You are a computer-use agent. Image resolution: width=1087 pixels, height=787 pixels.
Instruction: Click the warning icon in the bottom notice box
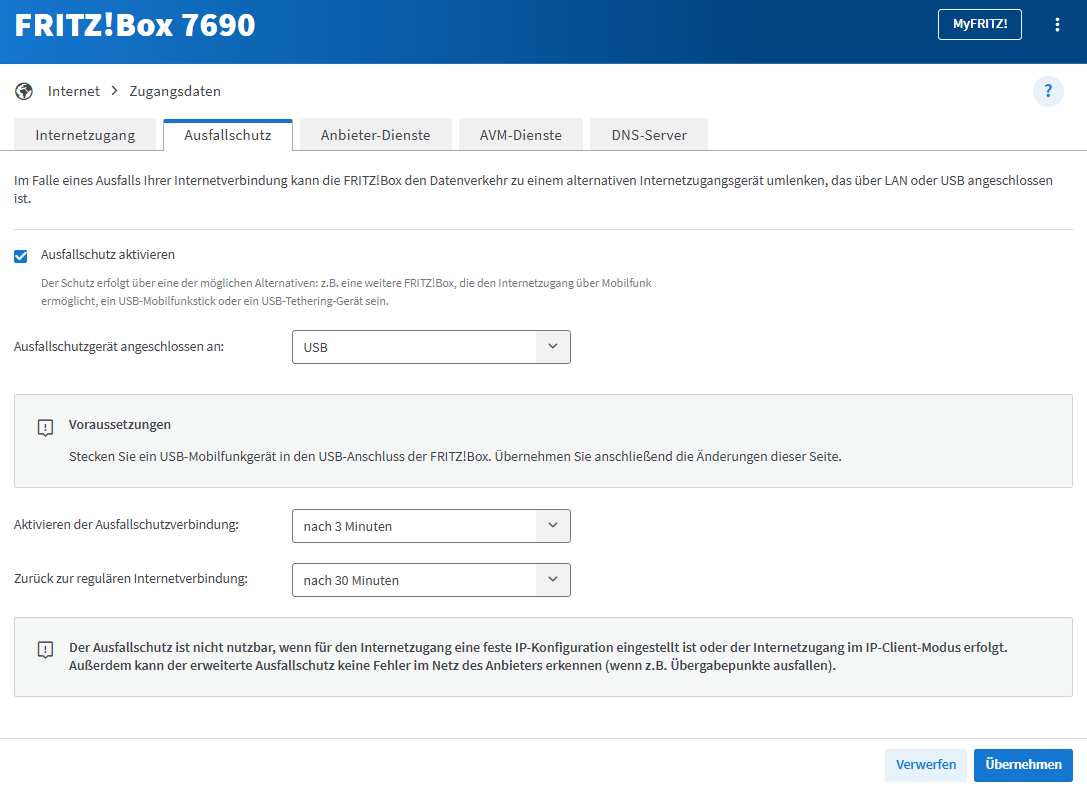pyautogui.click(x=45, y=650)
